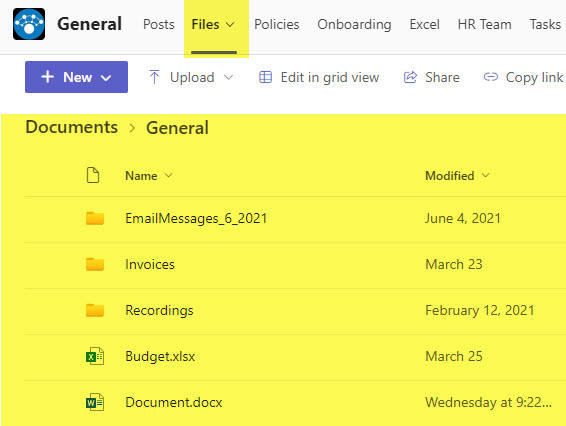Click the June 4, 2021 modified date
Image resolution: width=566 pixels, height=426 pixels.
[x=463, y=218]
